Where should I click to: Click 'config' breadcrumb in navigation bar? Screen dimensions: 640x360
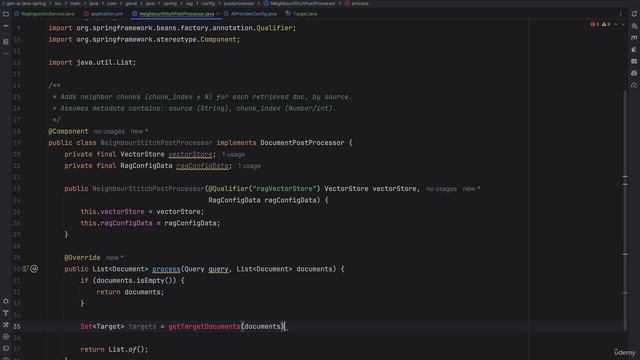click(x=208, y=3)
